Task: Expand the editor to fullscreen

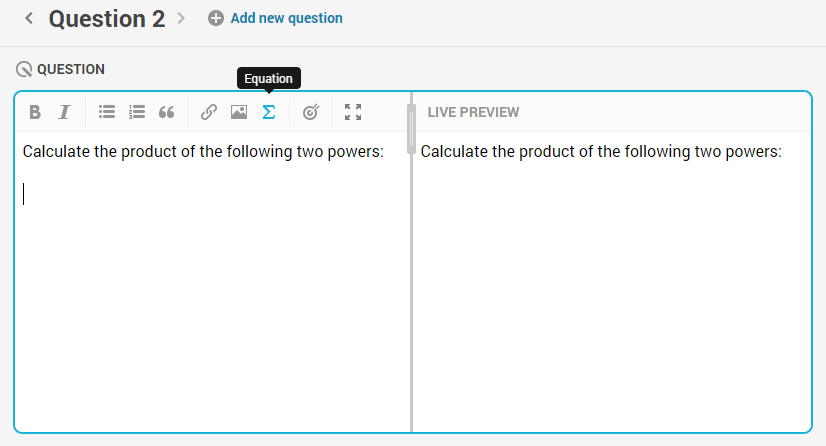Action: pyautogui.click(x=353, y=112)
